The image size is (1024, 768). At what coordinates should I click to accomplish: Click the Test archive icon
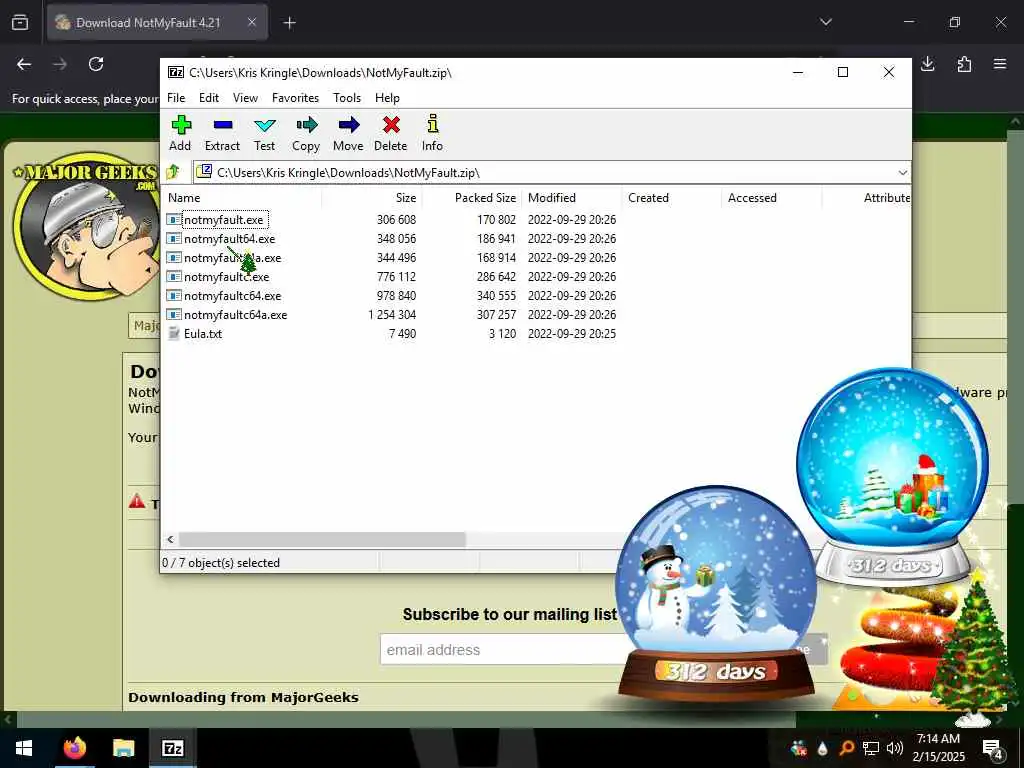(x=264, y=134)
